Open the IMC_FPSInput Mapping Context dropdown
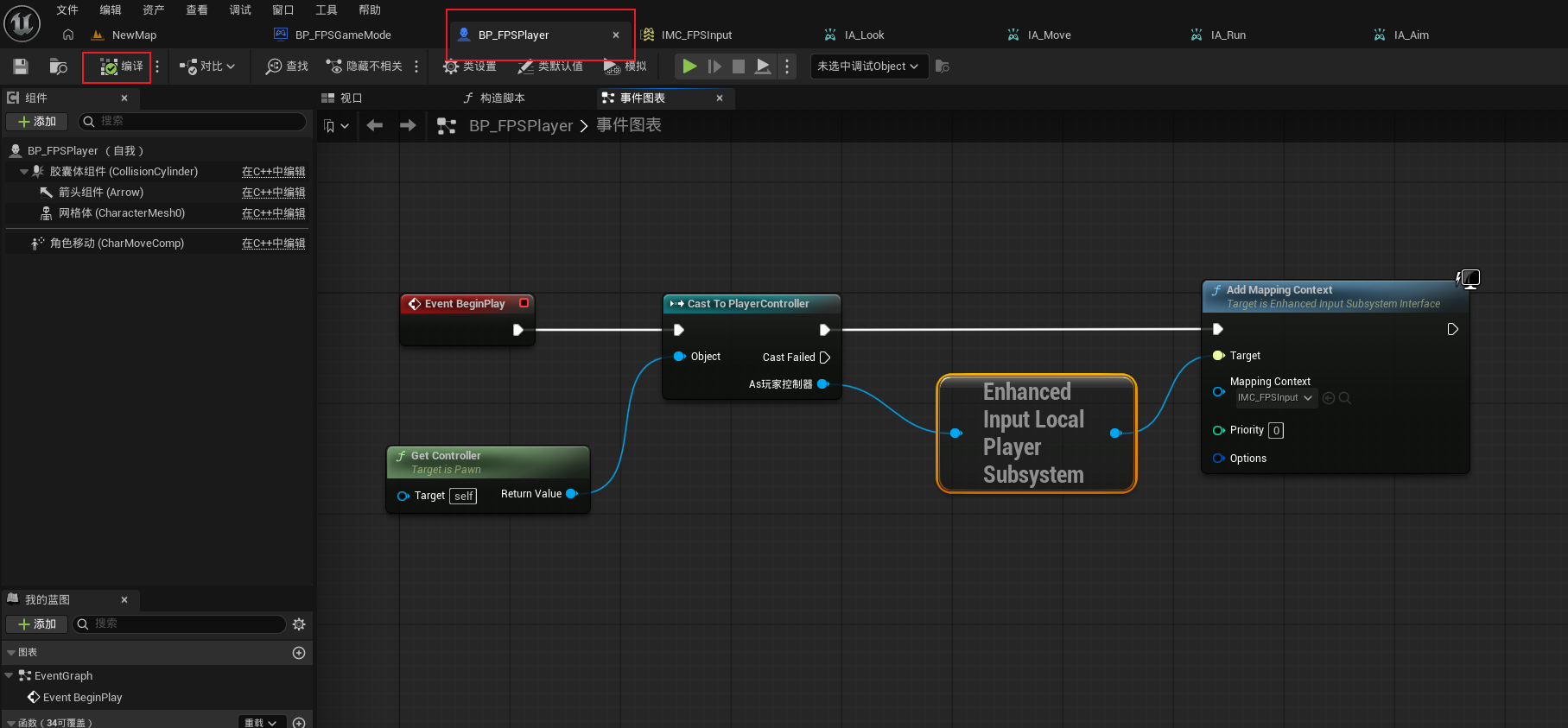The height and width of the screenshot is (728, 1568). [1275, 398]
